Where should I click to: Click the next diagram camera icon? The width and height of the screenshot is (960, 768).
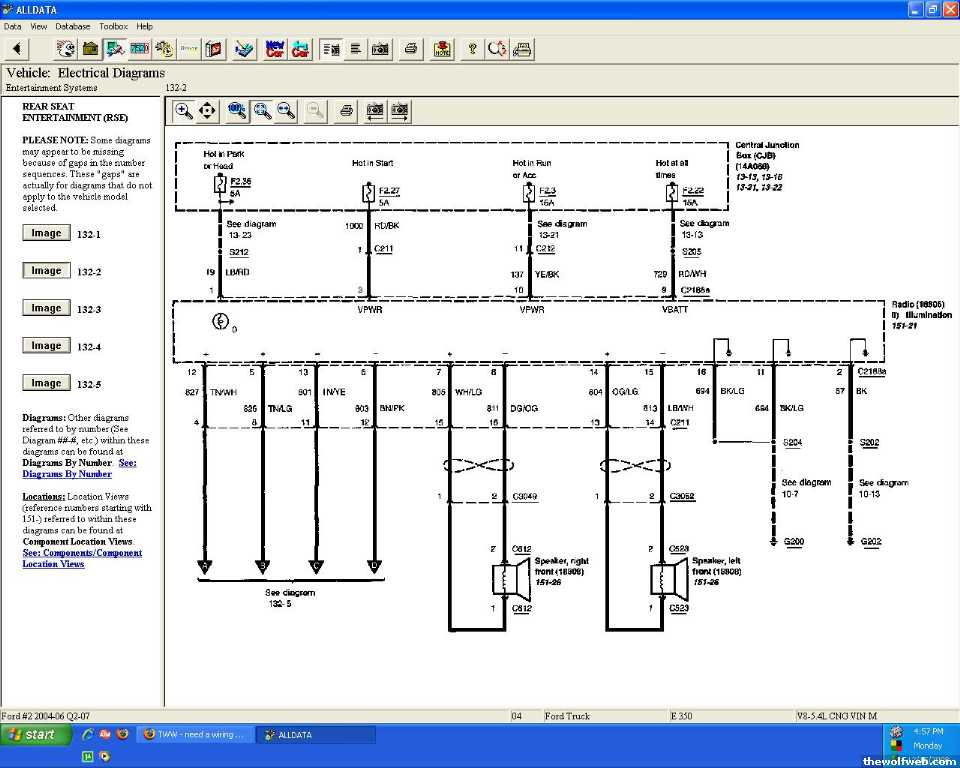coord(400,111)
